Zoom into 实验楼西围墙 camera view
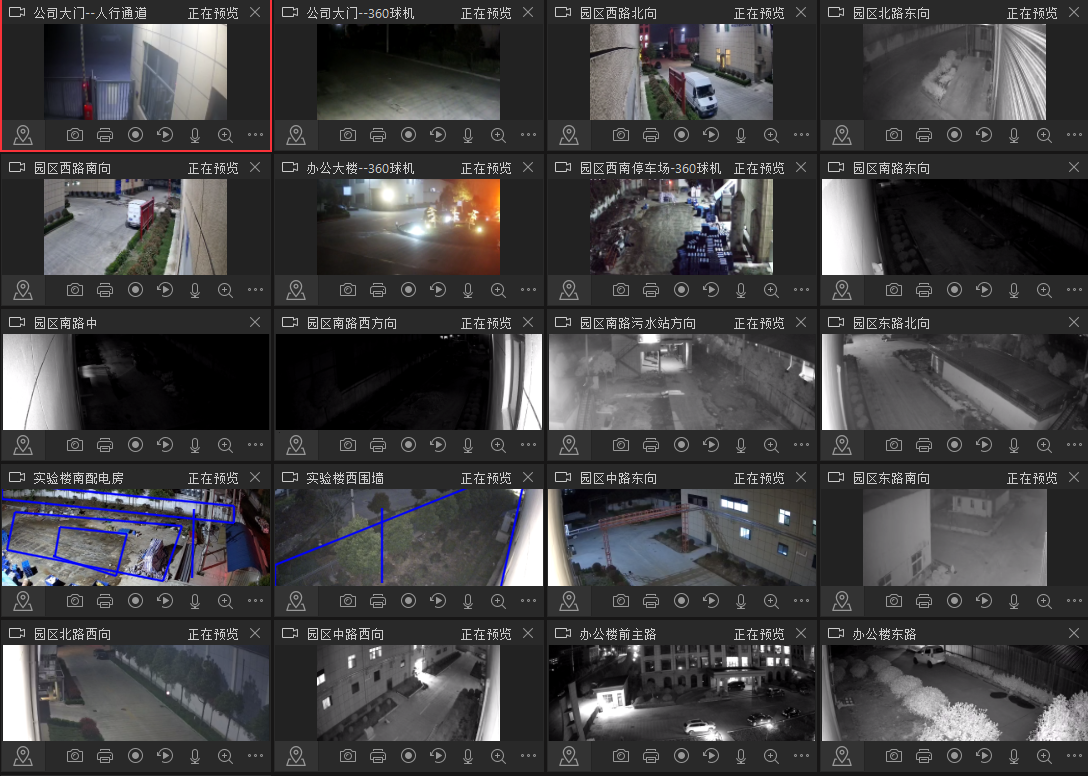 [498, 600]
